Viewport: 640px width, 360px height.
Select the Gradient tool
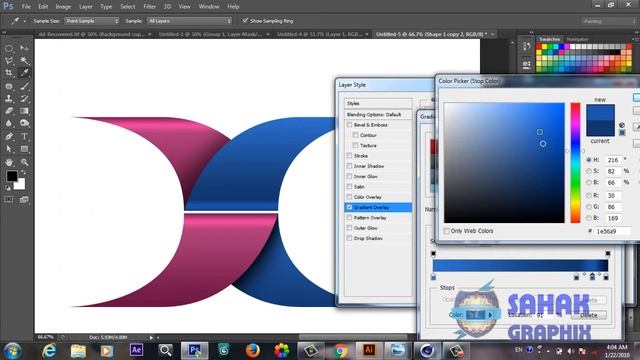click(24, 111)
